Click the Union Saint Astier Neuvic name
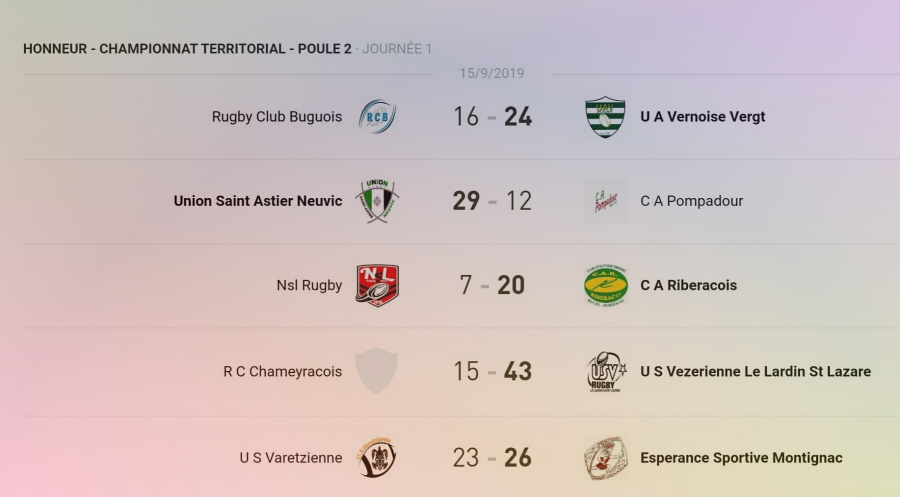Viewport: 900px width, 497px height. pyautogui.click(x=258, y=201)
